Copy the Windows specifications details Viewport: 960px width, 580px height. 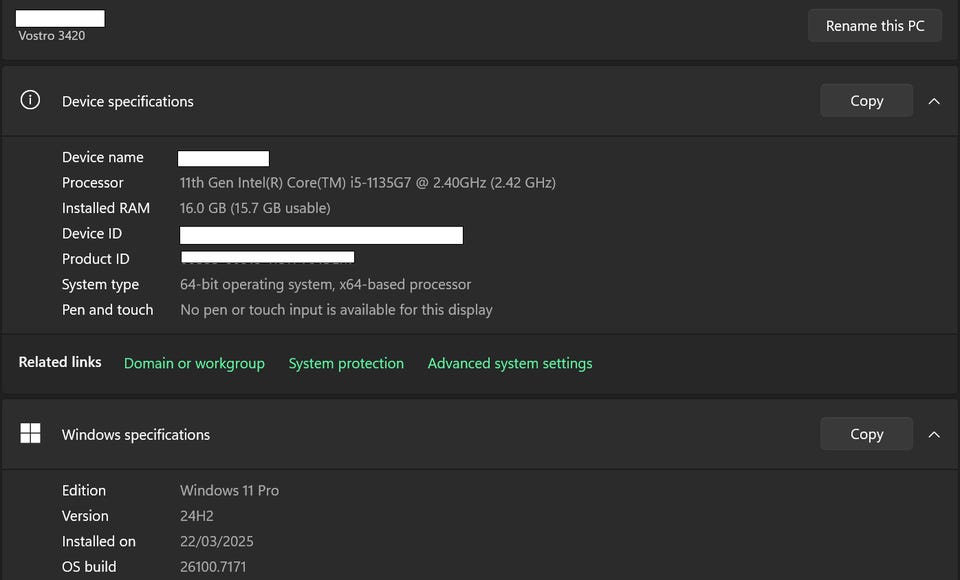[866, 434]
